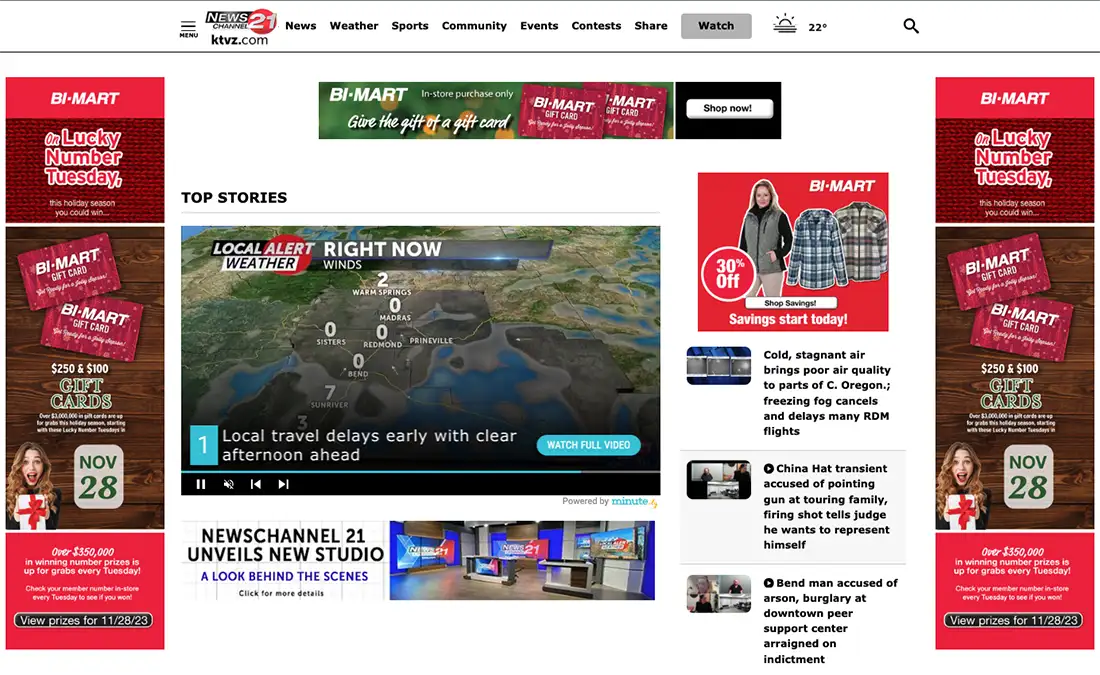Viewport: 1100px width, 675px height.
Task: Open the Weather menu
Action: [354, 26]
